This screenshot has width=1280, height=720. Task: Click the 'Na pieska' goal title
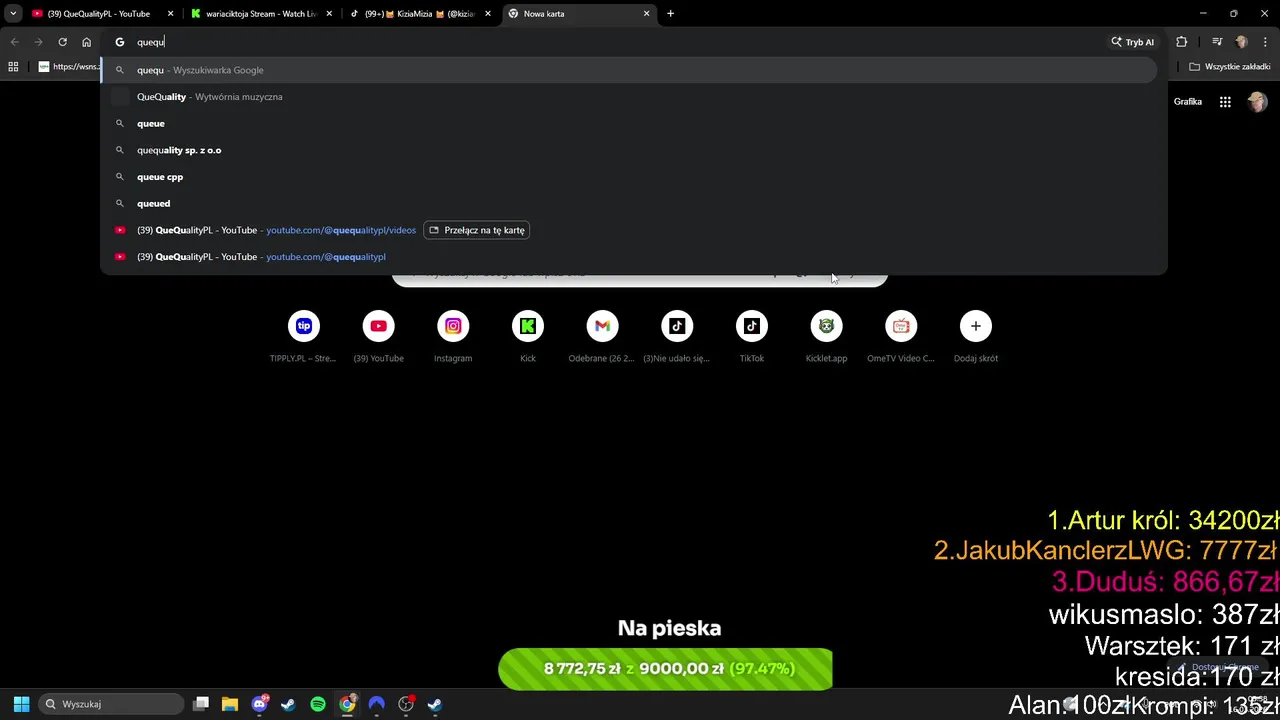669,628
